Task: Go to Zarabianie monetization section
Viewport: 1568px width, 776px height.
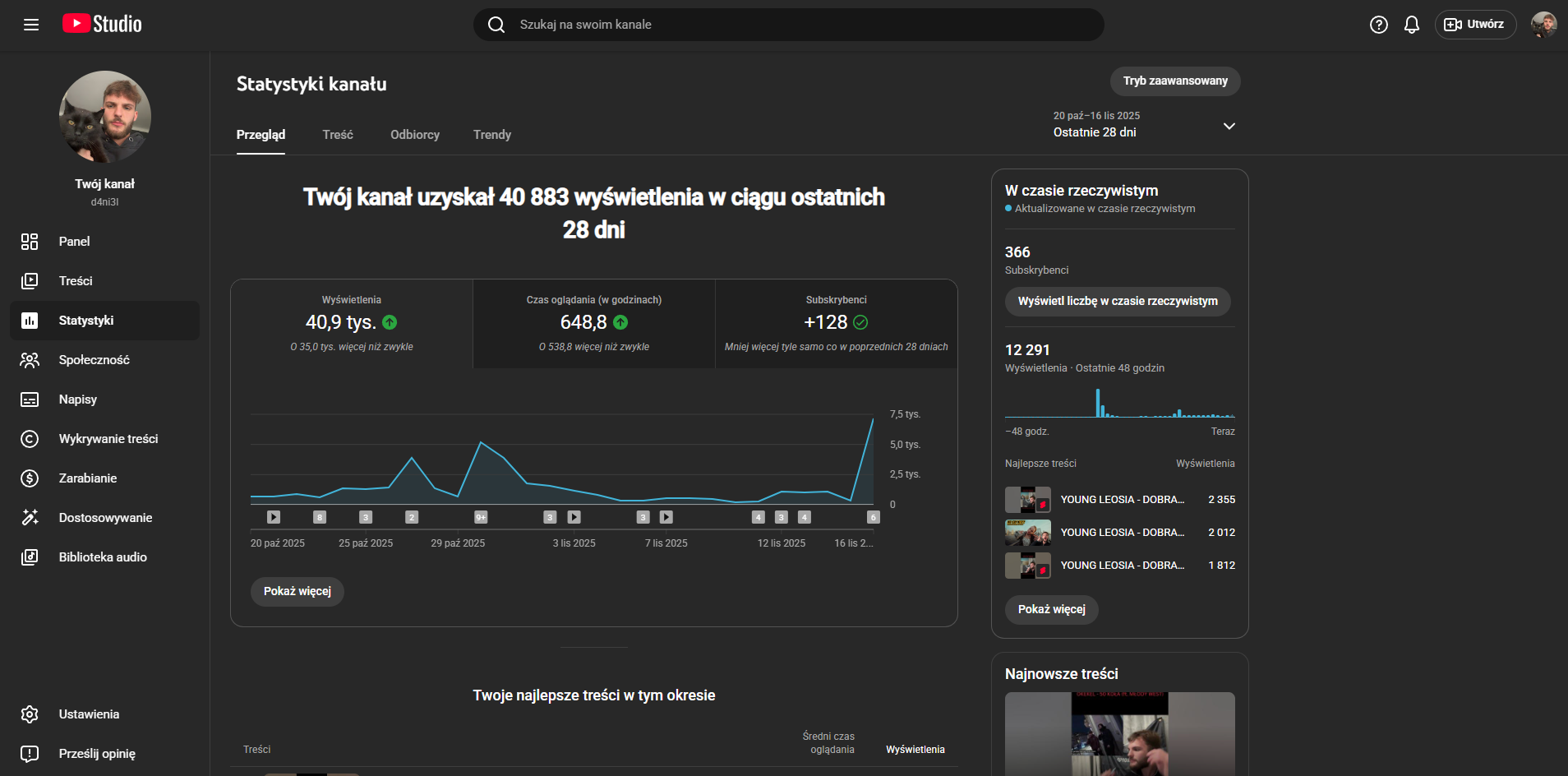Action: click(87, 478)
